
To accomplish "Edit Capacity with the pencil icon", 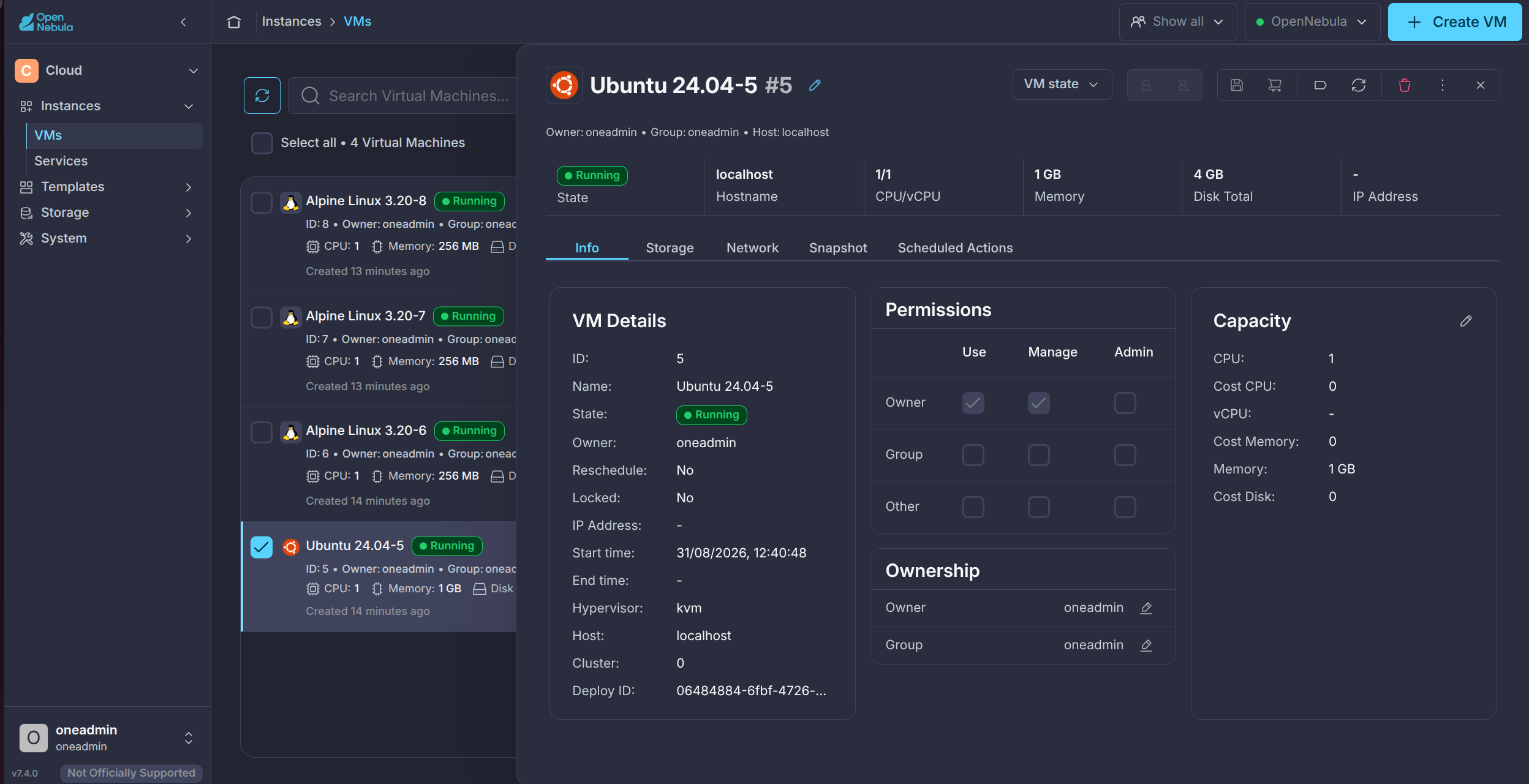I will [1466, 321].
